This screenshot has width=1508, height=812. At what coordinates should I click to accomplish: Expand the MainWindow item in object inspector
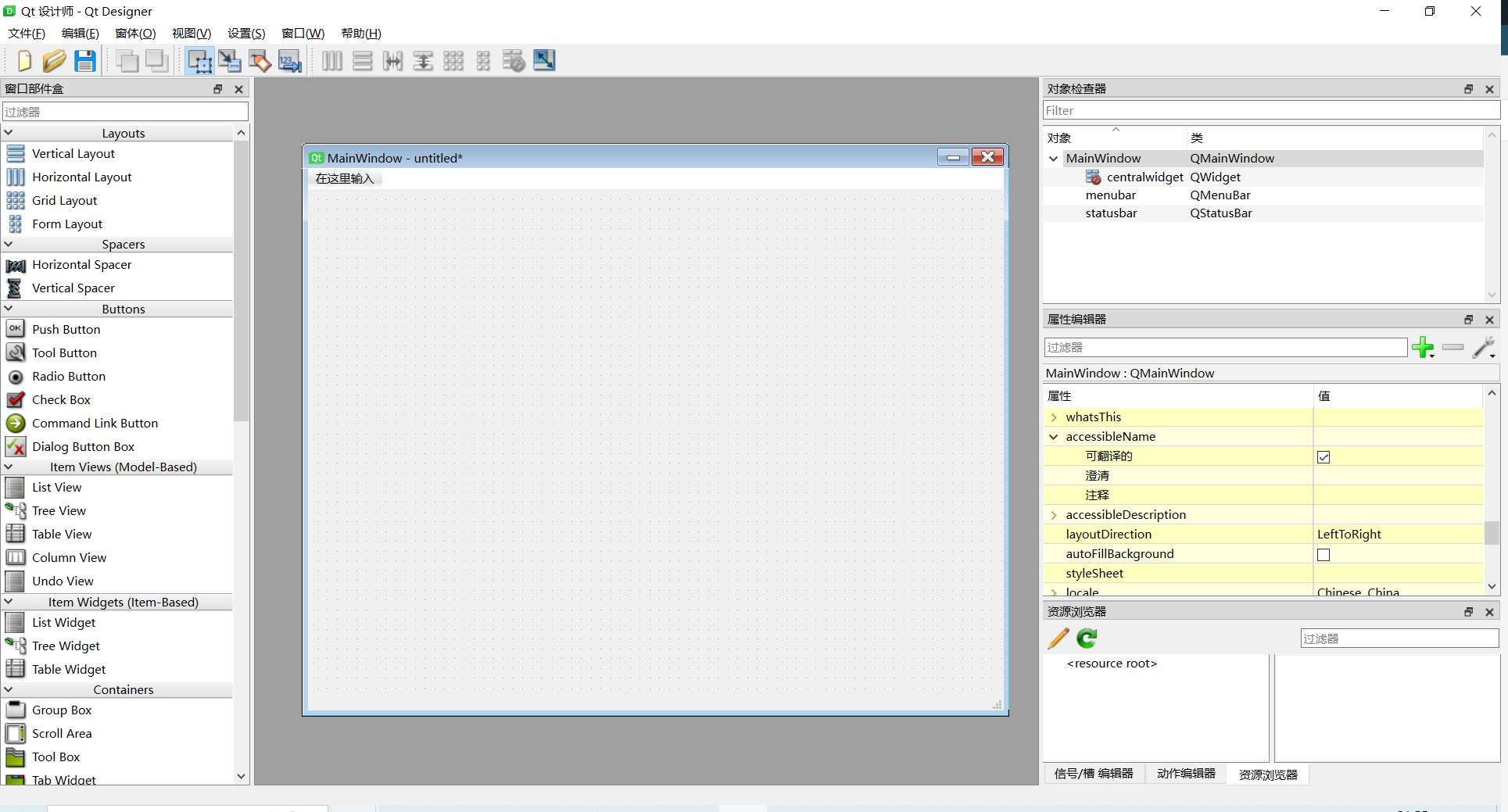coord(1053,158)
